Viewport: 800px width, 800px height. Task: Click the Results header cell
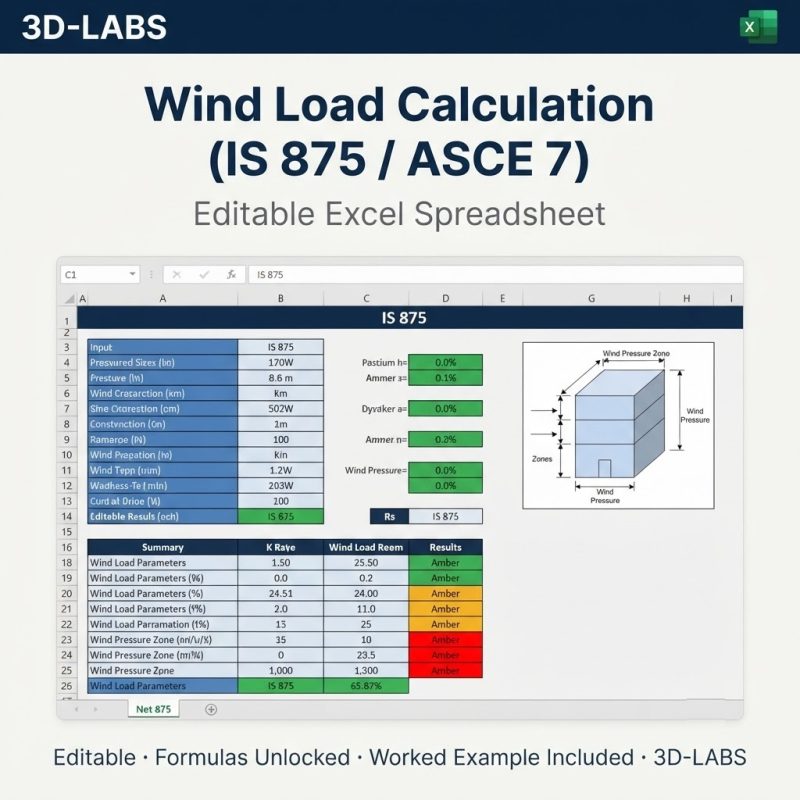pos(445,547)
